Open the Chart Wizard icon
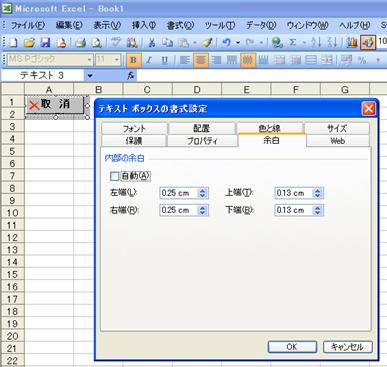The height and width of the screenshot is (367, 387). 352,43
